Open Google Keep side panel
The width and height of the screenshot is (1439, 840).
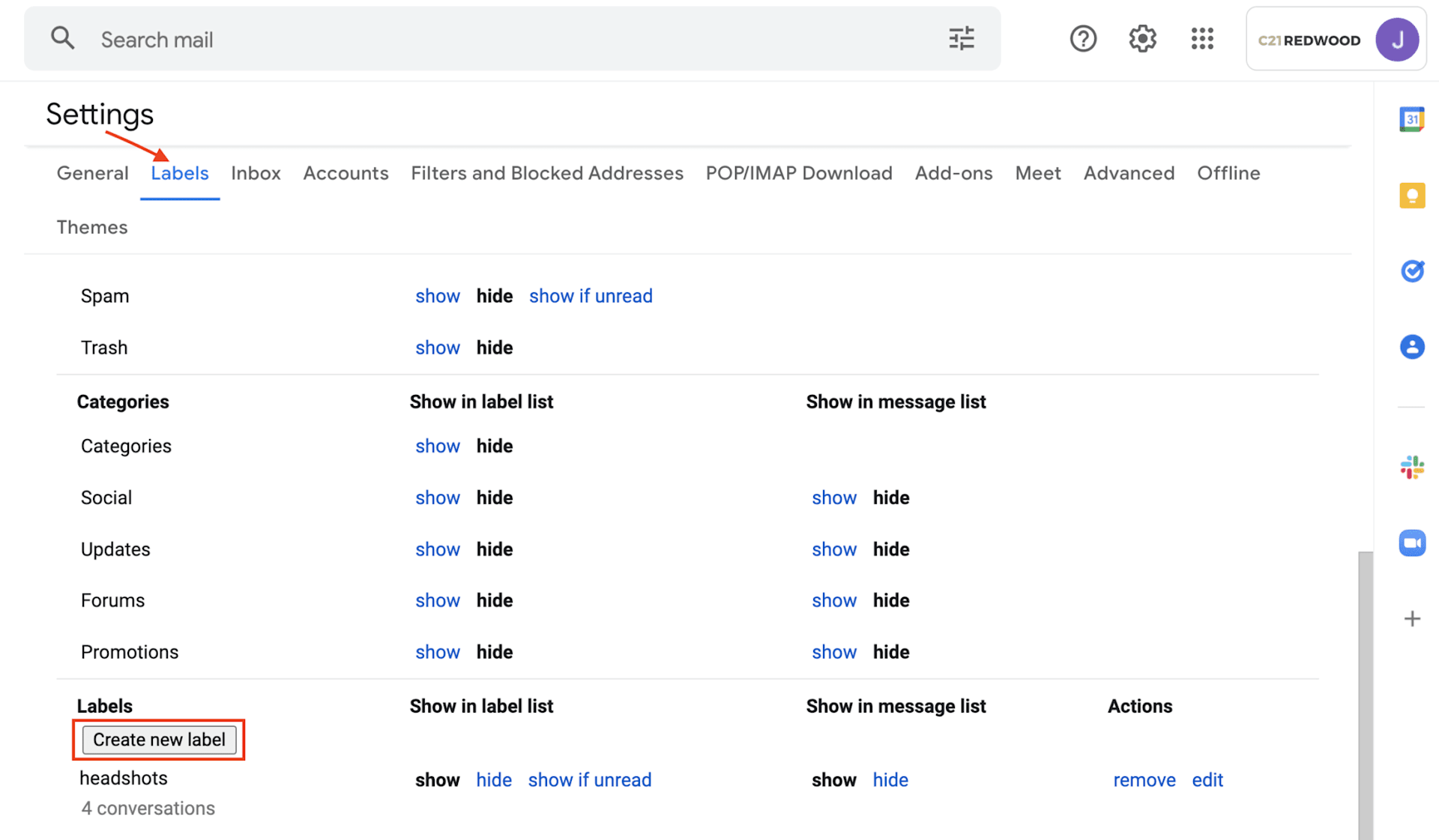click(1411, 196)
